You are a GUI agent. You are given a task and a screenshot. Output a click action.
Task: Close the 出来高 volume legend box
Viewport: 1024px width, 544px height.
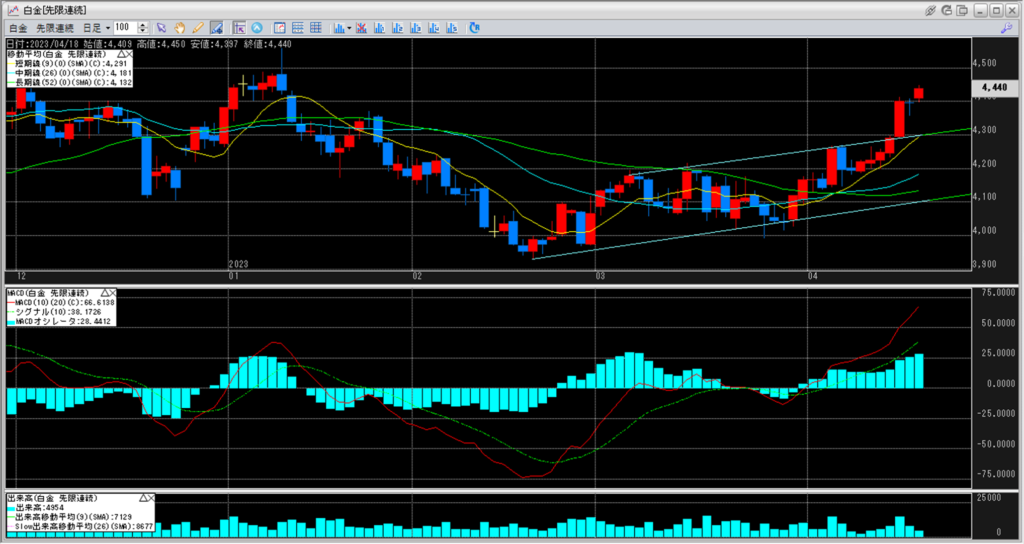(x=153, y=497)
